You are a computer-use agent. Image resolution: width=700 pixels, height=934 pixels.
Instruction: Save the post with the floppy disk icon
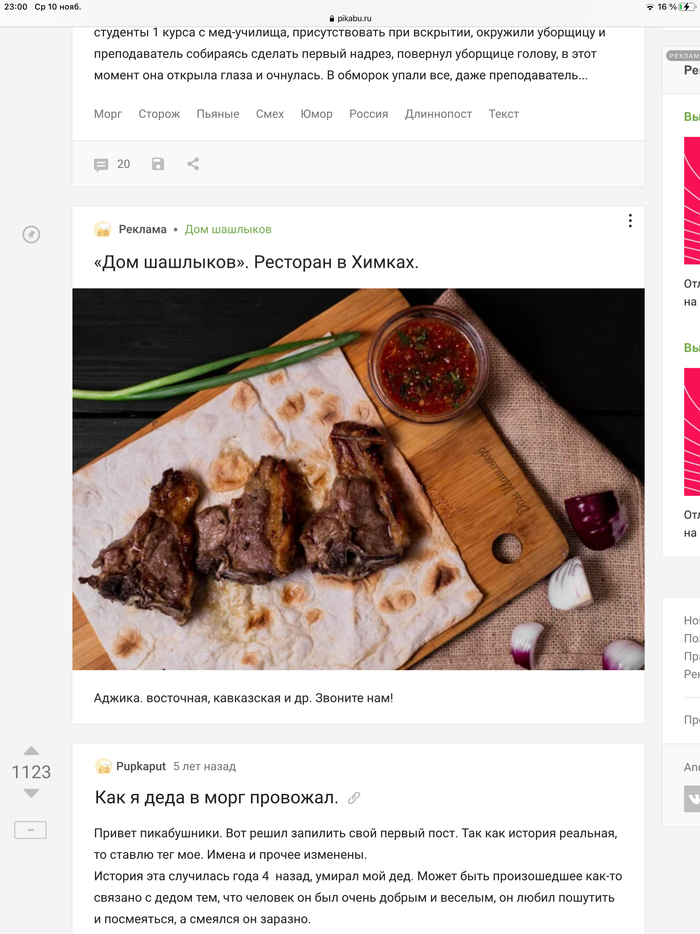coord(158,164)
